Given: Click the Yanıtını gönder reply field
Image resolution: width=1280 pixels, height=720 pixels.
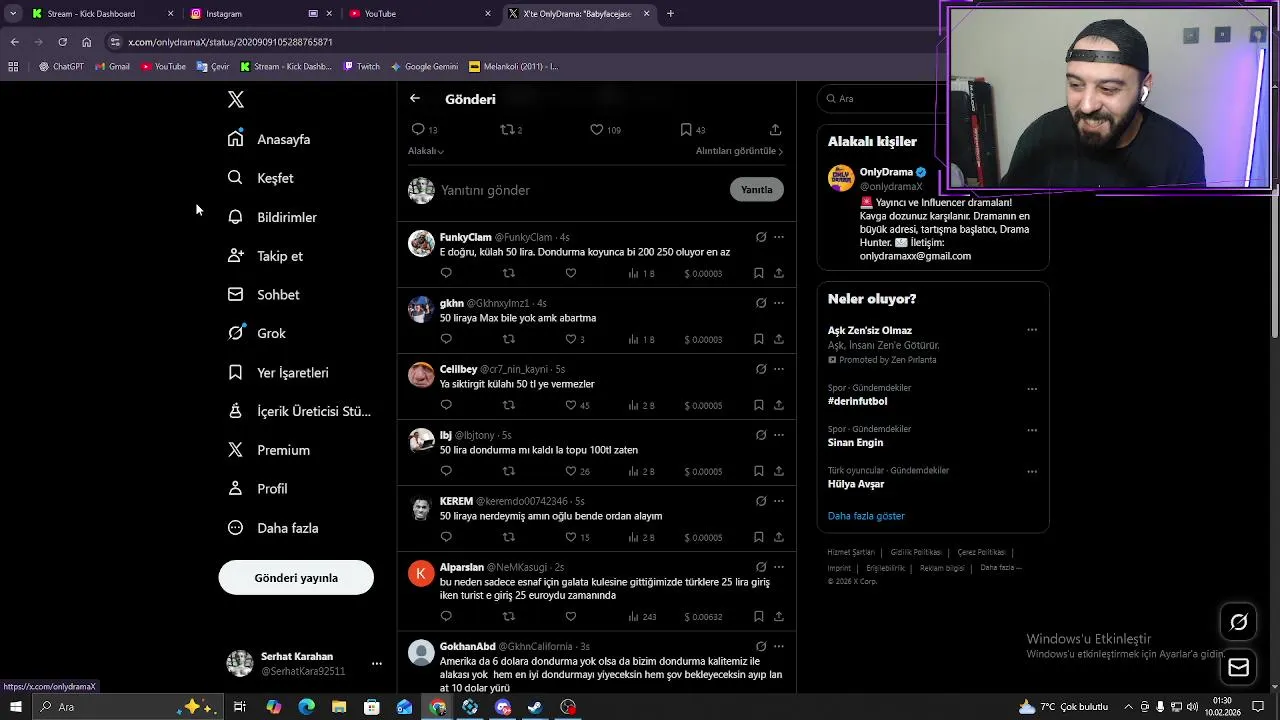Looking at the screenshot, I should coord(580,190).
